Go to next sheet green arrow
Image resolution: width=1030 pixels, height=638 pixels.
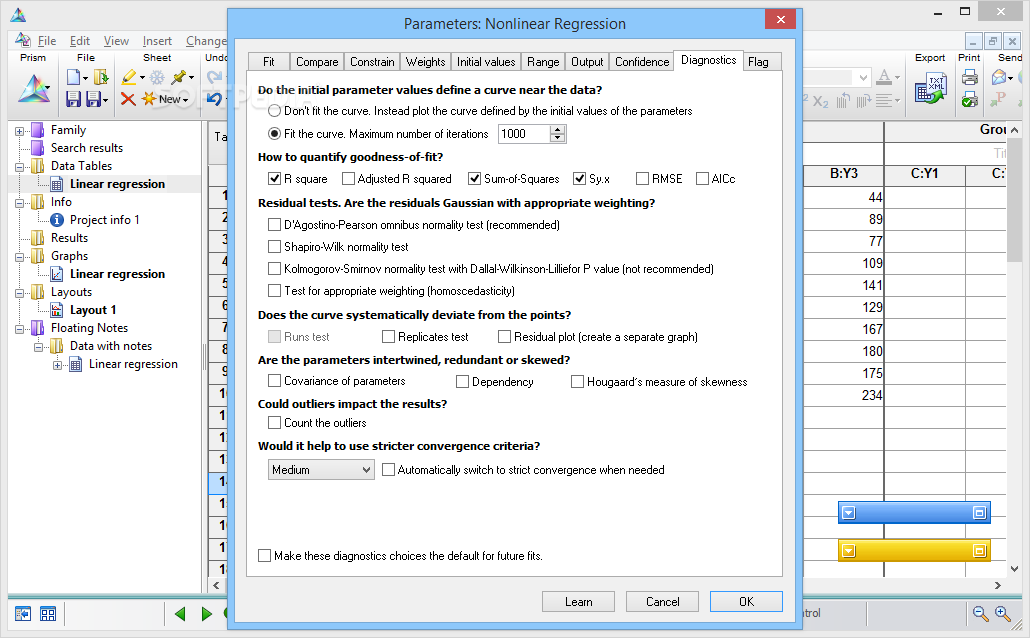point(206,614)
